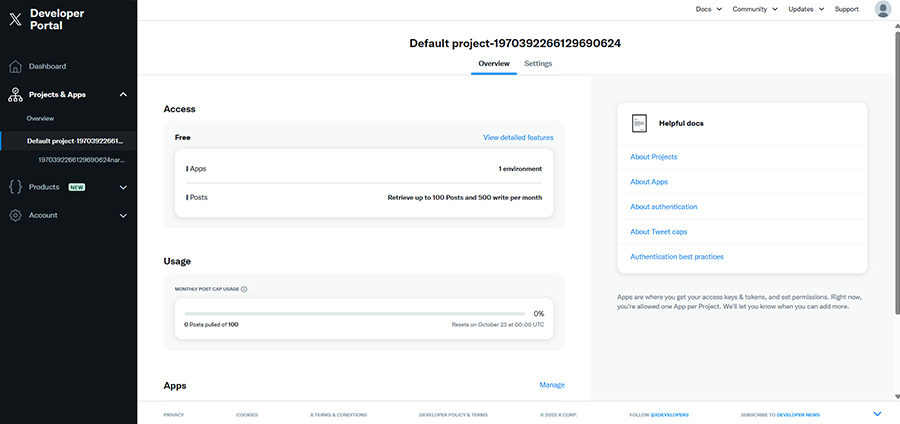The height and width of the screenshot is (424, 900).
Task: Collapse footer with blue chevron
Action: pos(877,414)
